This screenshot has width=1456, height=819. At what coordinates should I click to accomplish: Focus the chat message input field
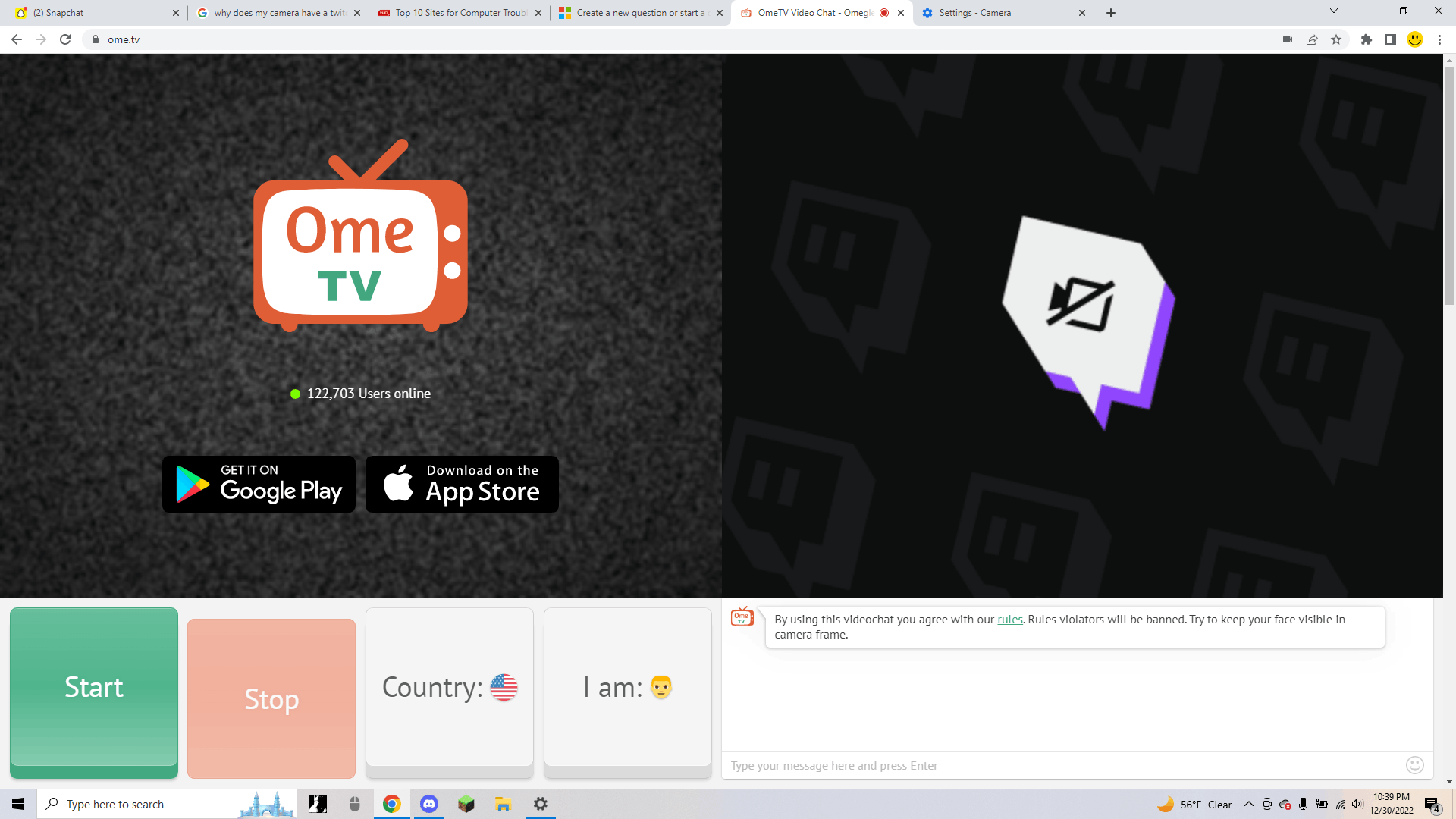pos(1062,765)
